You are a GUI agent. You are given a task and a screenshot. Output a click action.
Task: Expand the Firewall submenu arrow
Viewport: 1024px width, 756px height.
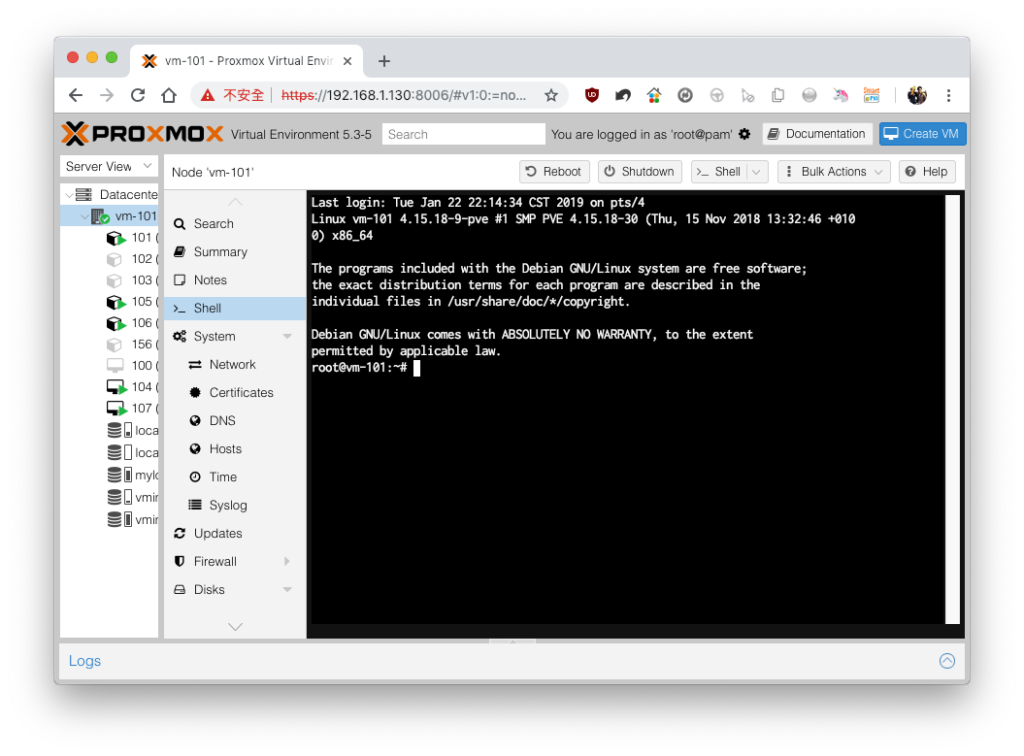pyautogui.click(x=287, y=561)
